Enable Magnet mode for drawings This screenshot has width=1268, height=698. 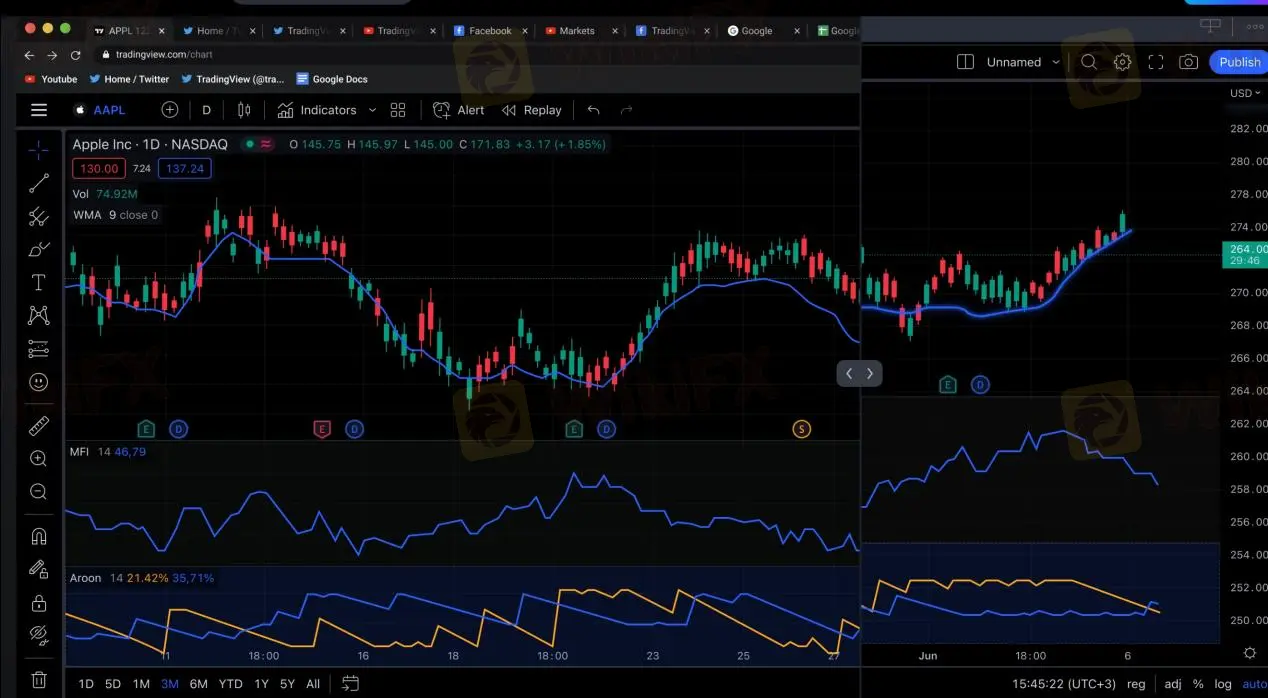point(38,536)
